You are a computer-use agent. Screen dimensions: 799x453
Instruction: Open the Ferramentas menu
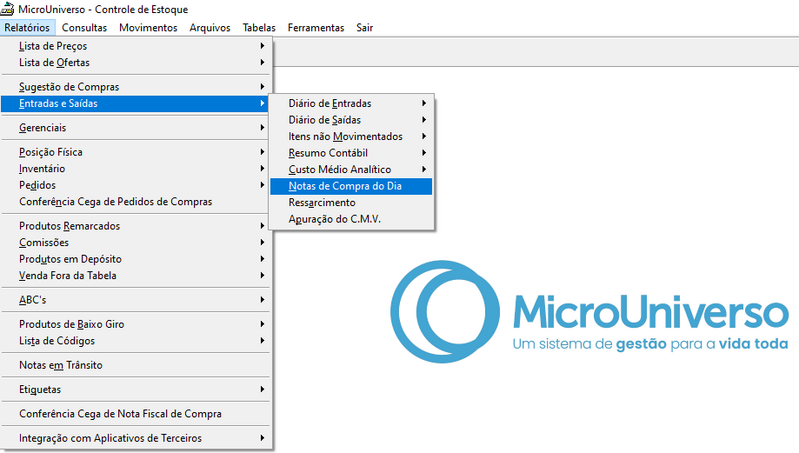tap(315, 28)
